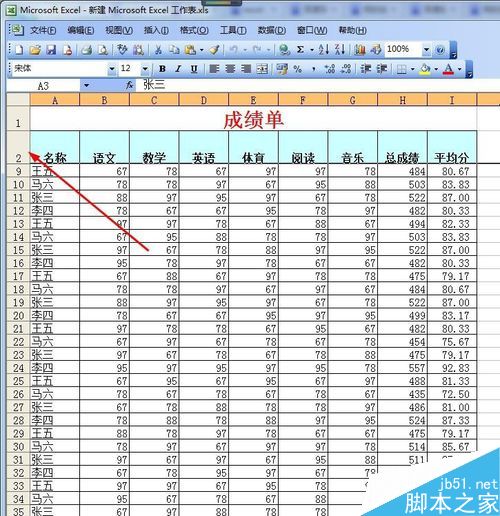Click the Name Box showing A3
The image size is (500, 516).
(43, 86)
